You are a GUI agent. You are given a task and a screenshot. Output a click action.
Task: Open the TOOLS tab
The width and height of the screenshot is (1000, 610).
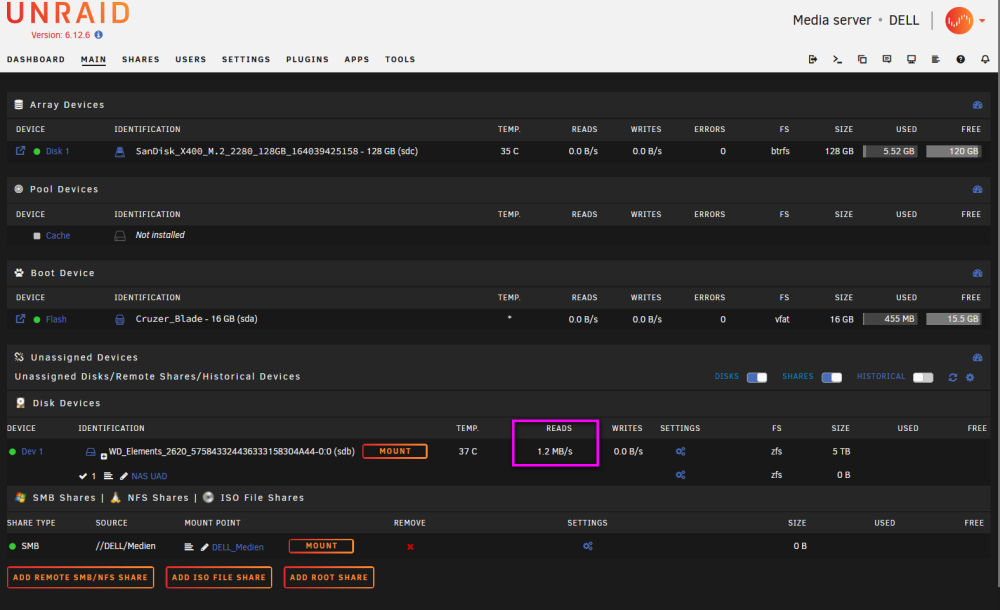(400, 59)
